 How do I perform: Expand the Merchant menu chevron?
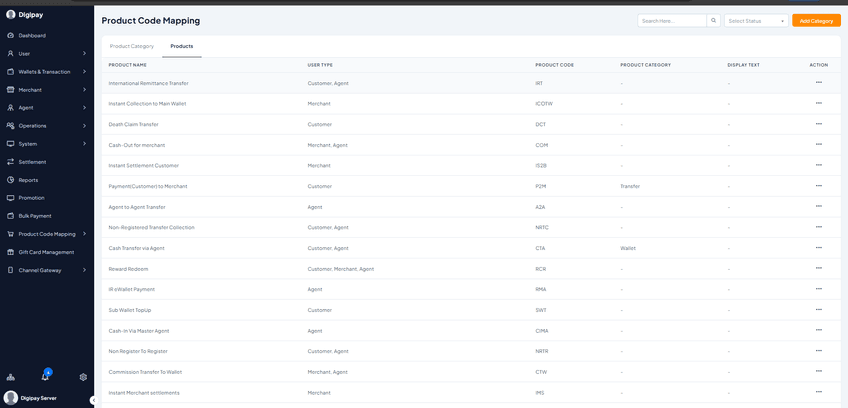[x=84, y=90]
